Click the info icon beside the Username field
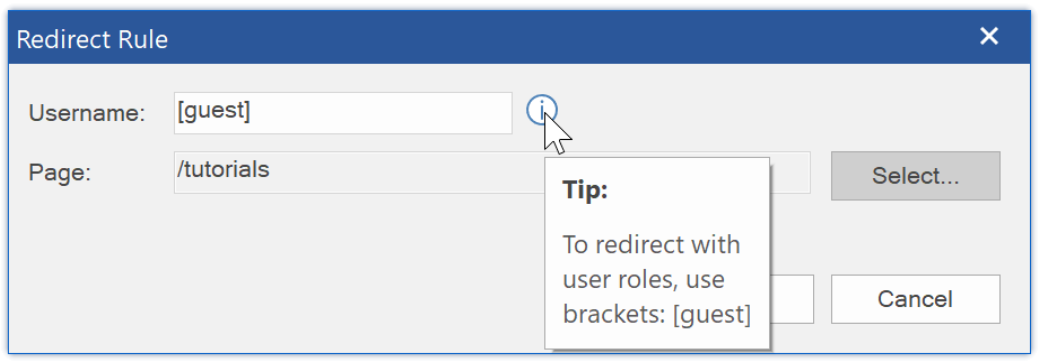Viewport: 1040px width, 363px height. (542, 110)
